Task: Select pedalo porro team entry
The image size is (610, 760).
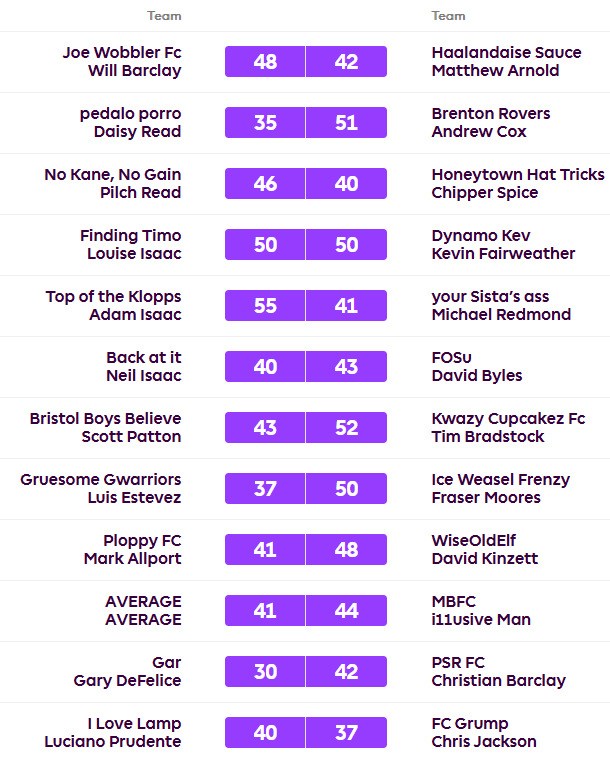Action: (x=130, y=114)
